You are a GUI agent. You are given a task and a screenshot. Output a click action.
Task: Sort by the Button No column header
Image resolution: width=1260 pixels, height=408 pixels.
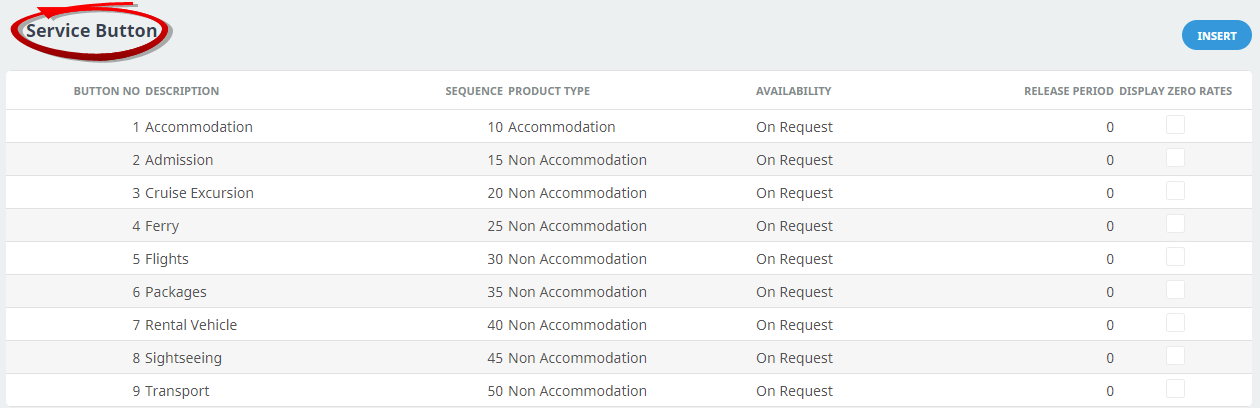106,91
